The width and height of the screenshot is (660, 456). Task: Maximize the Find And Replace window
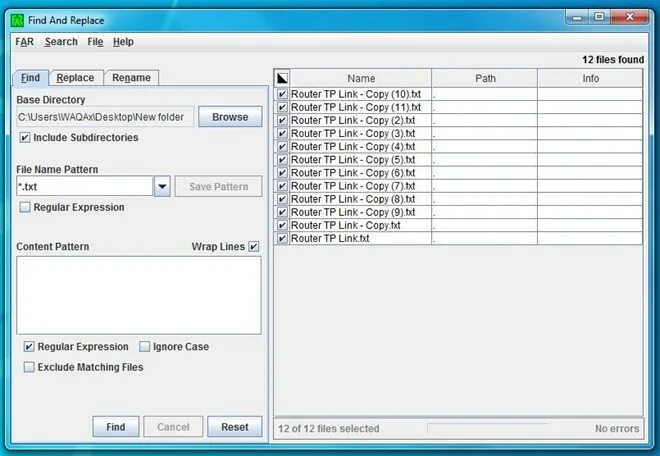(599, 17)
